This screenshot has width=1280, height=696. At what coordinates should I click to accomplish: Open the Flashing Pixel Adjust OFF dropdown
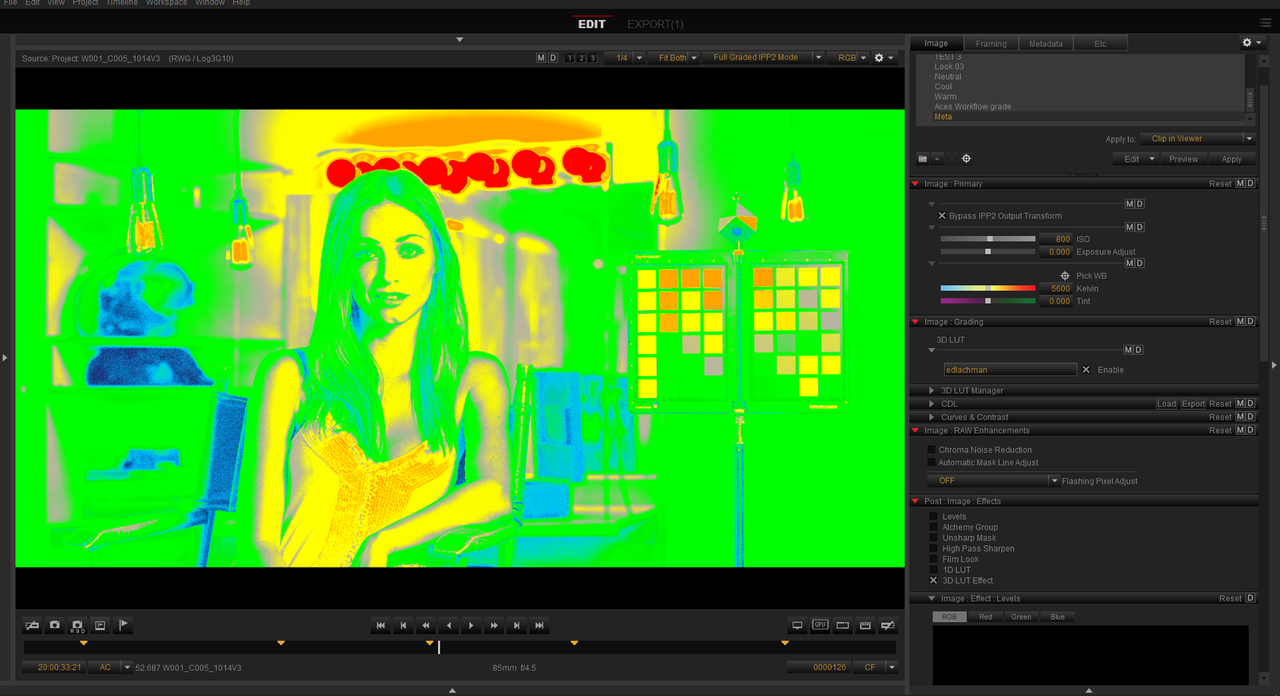(994, 481)
